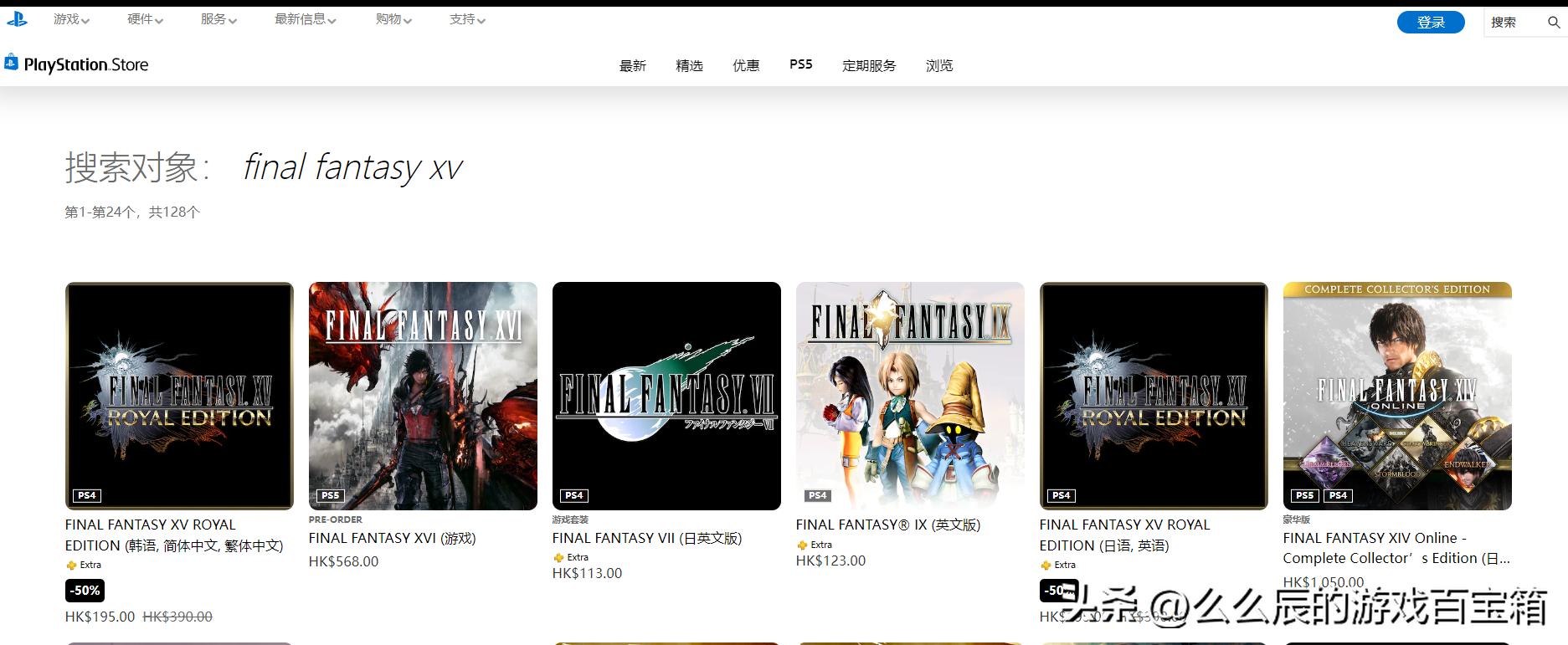This screenshot has height=645, width=1568.
Task: Open FFXV Royal Edition (日语, 英语) cover
Action: [x=1154, y=396]
